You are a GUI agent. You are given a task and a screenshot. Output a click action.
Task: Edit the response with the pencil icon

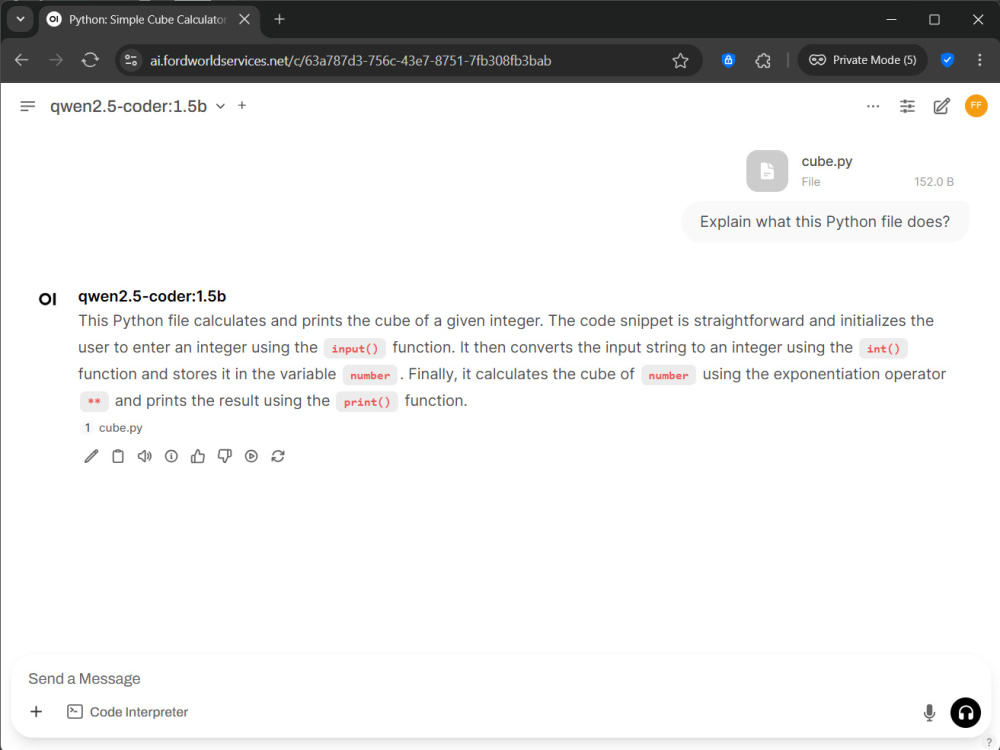(x=91, y=456)
